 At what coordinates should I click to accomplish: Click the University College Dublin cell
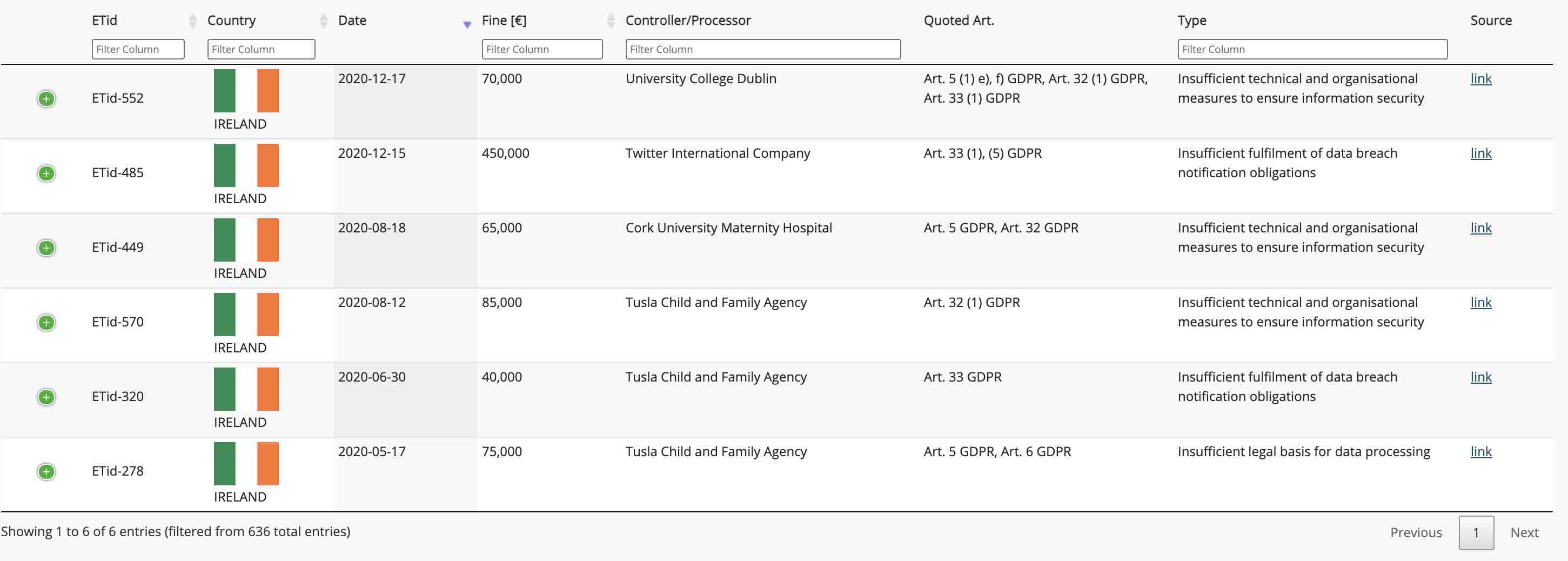[x=701, y=78]
